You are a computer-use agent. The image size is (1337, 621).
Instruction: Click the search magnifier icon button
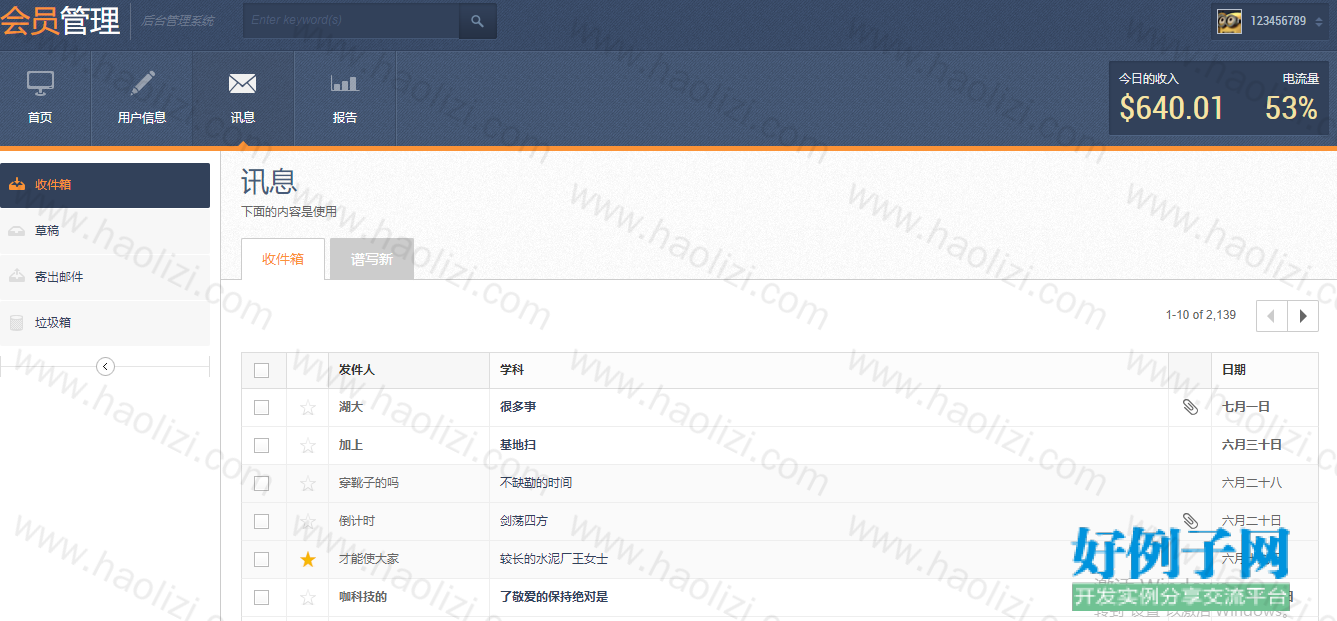(x=477, y=20)
